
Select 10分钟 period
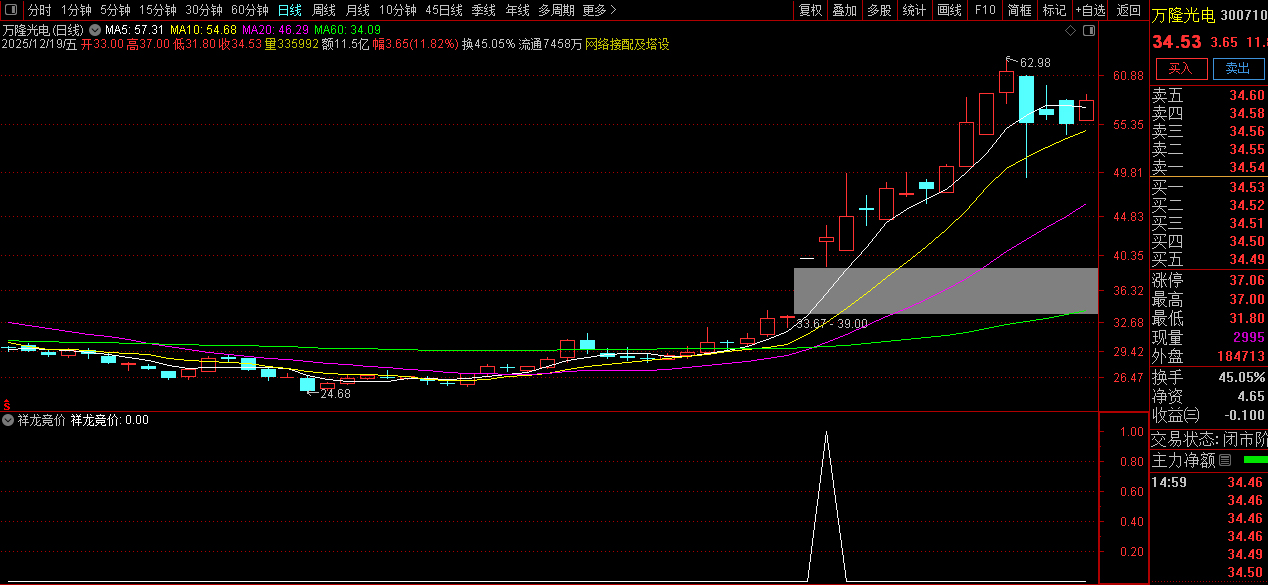pyautogui.click(x=397, y=10)
